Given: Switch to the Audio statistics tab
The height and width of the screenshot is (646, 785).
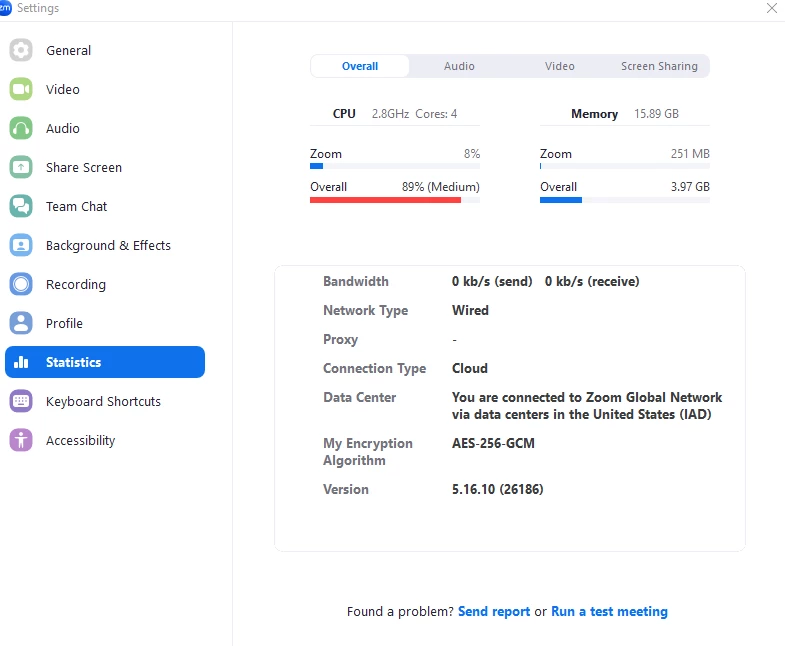Looking at the screenshot, I should point(459,66).
